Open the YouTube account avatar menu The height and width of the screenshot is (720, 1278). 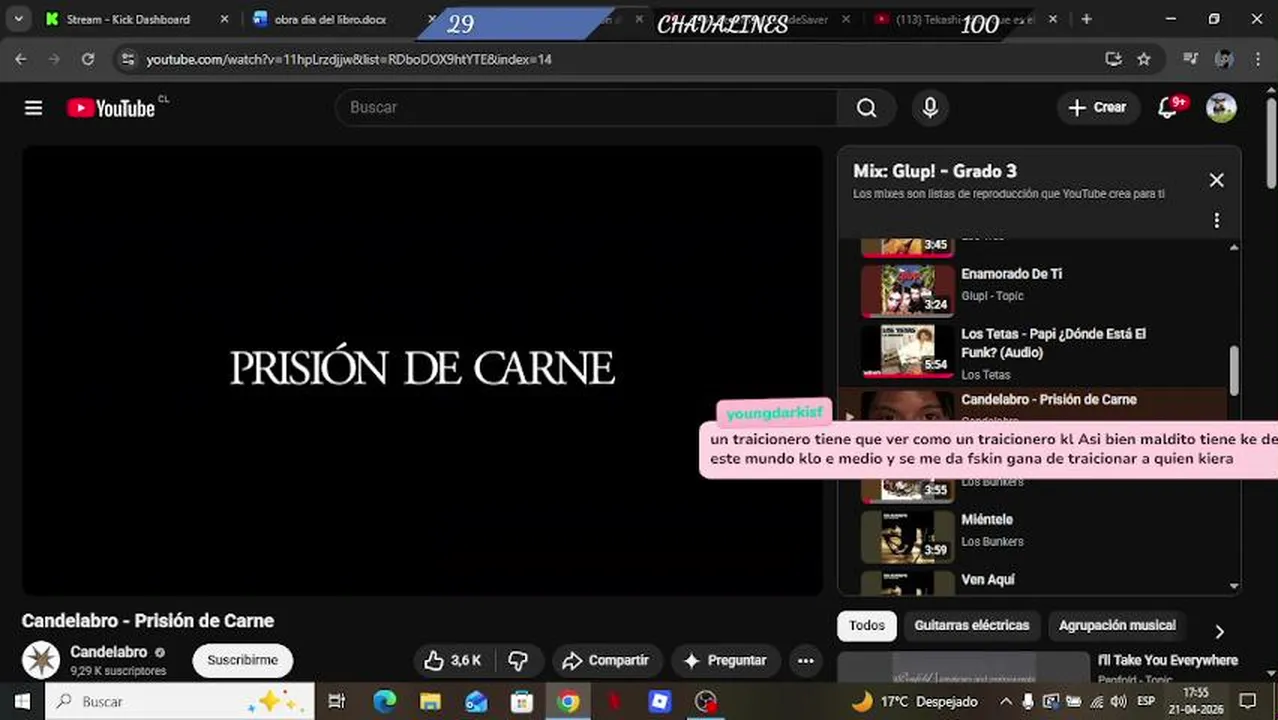coord(1221,108)
